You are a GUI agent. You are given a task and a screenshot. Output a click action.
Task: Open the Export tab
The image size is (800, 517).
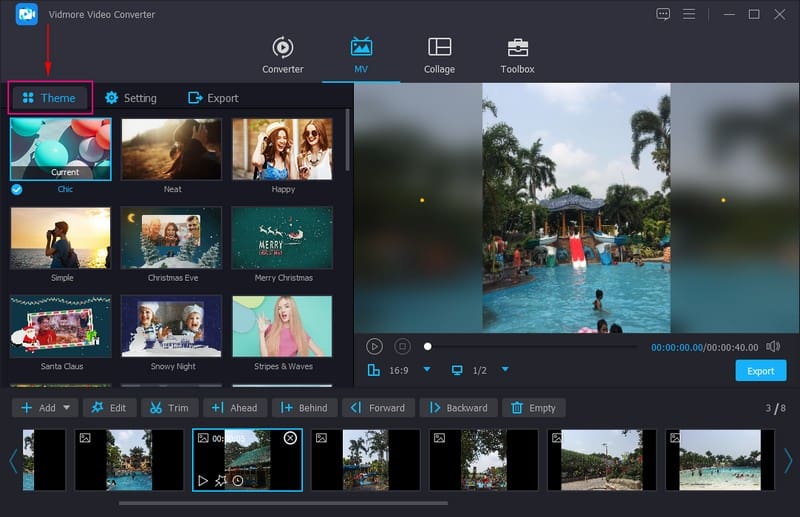coord(213,98)
